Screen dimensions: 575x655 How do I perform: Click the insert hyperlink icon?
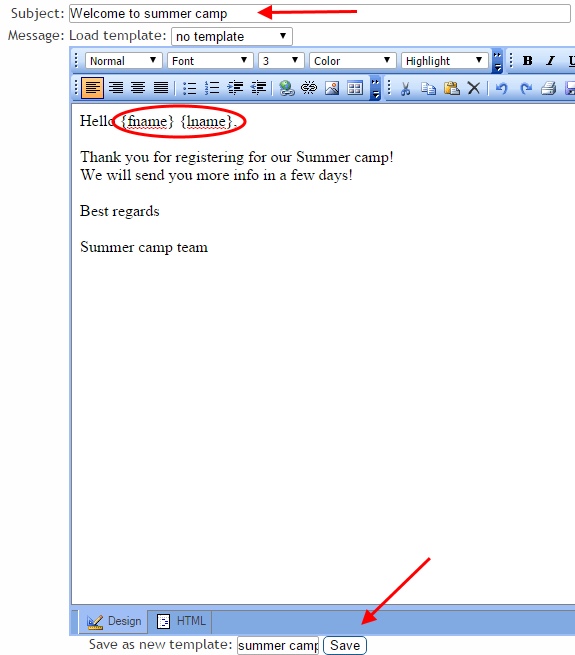tap(286, 88)
